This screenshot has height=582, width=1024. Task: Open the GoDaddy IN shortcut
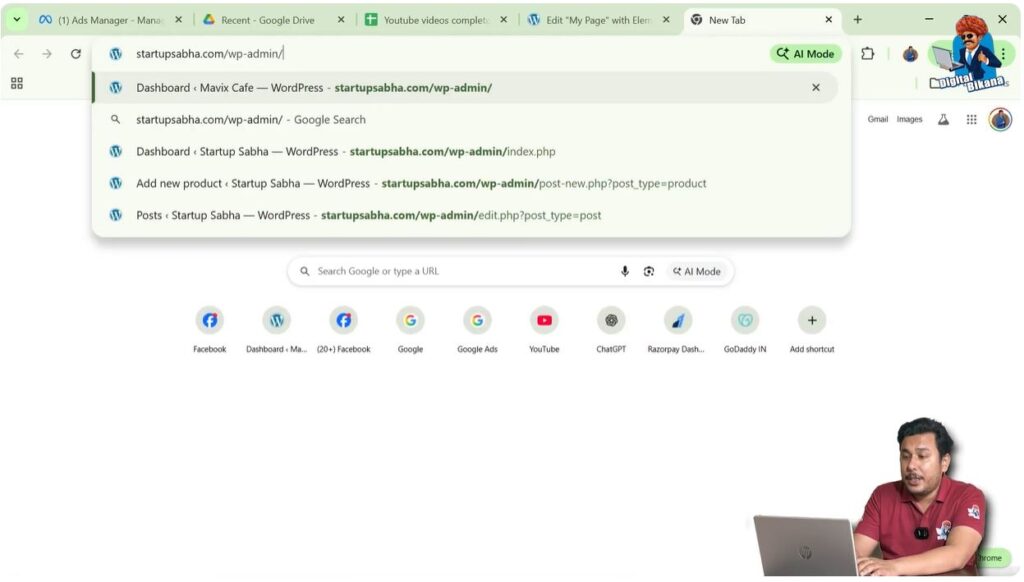[745, 320]
